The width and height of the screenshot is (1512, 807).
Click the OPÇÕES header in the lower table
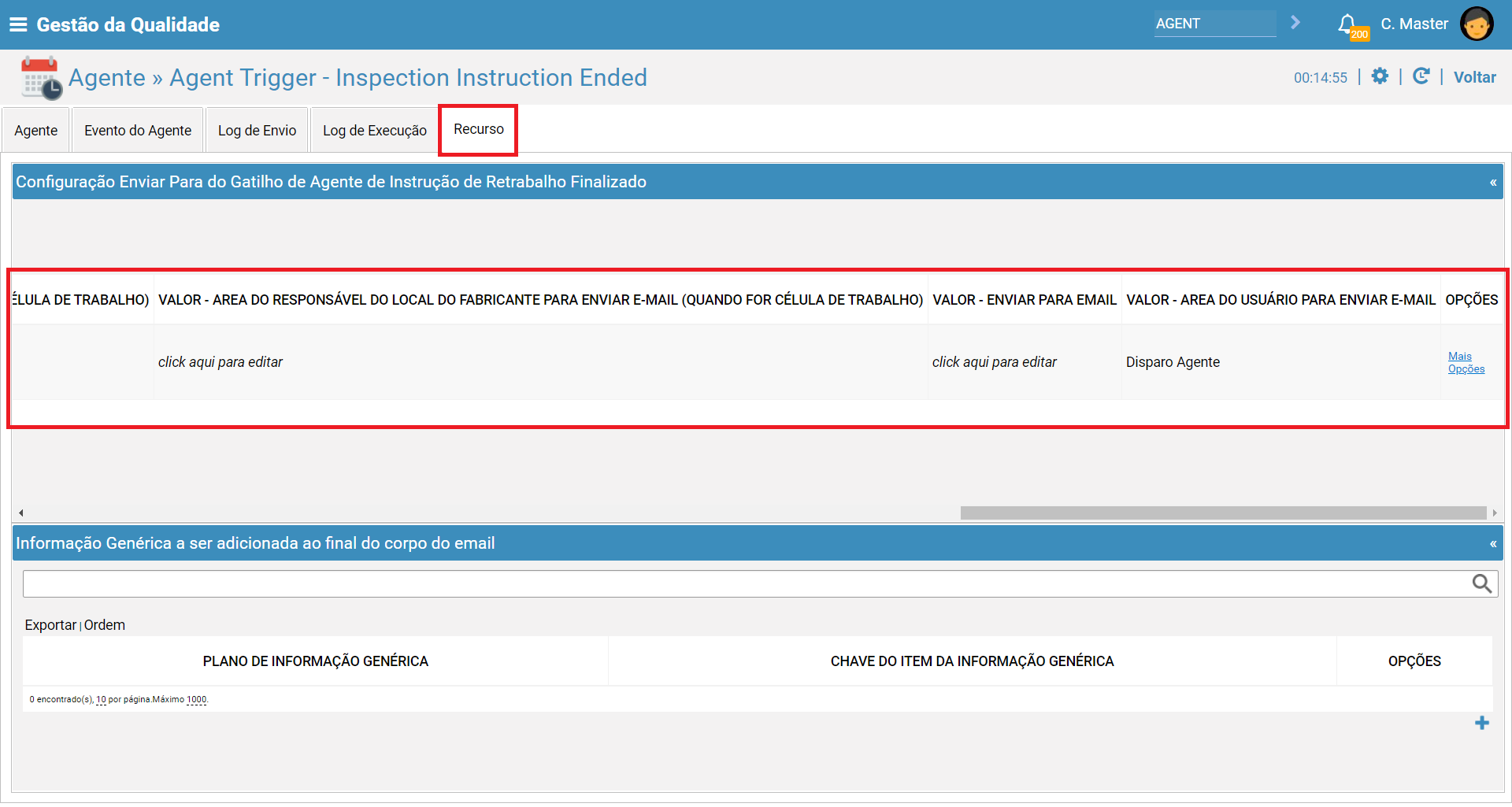click(1415, 661)
